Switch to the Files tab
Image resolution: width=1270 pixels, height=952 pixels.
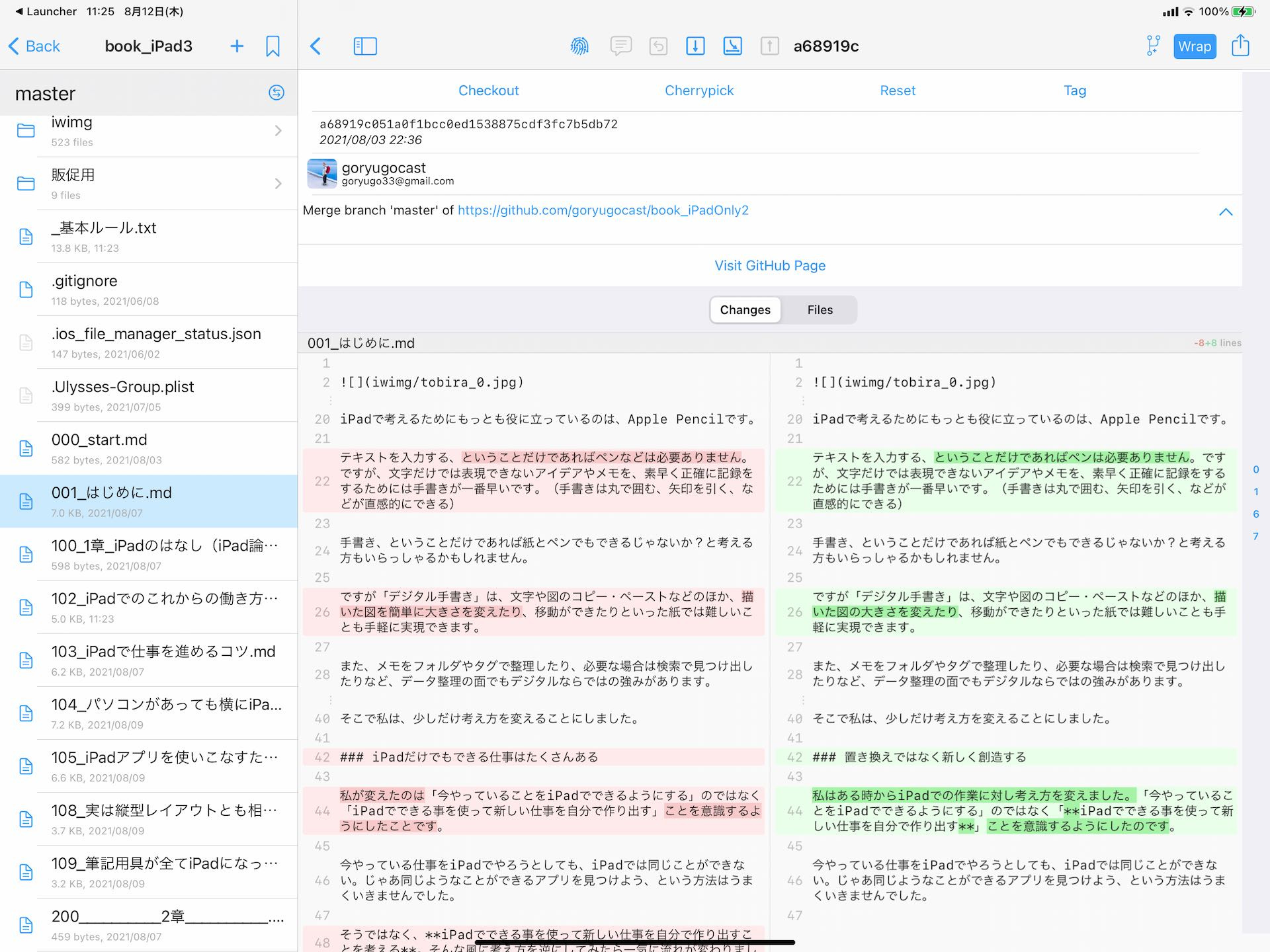(x=820, y=309)
